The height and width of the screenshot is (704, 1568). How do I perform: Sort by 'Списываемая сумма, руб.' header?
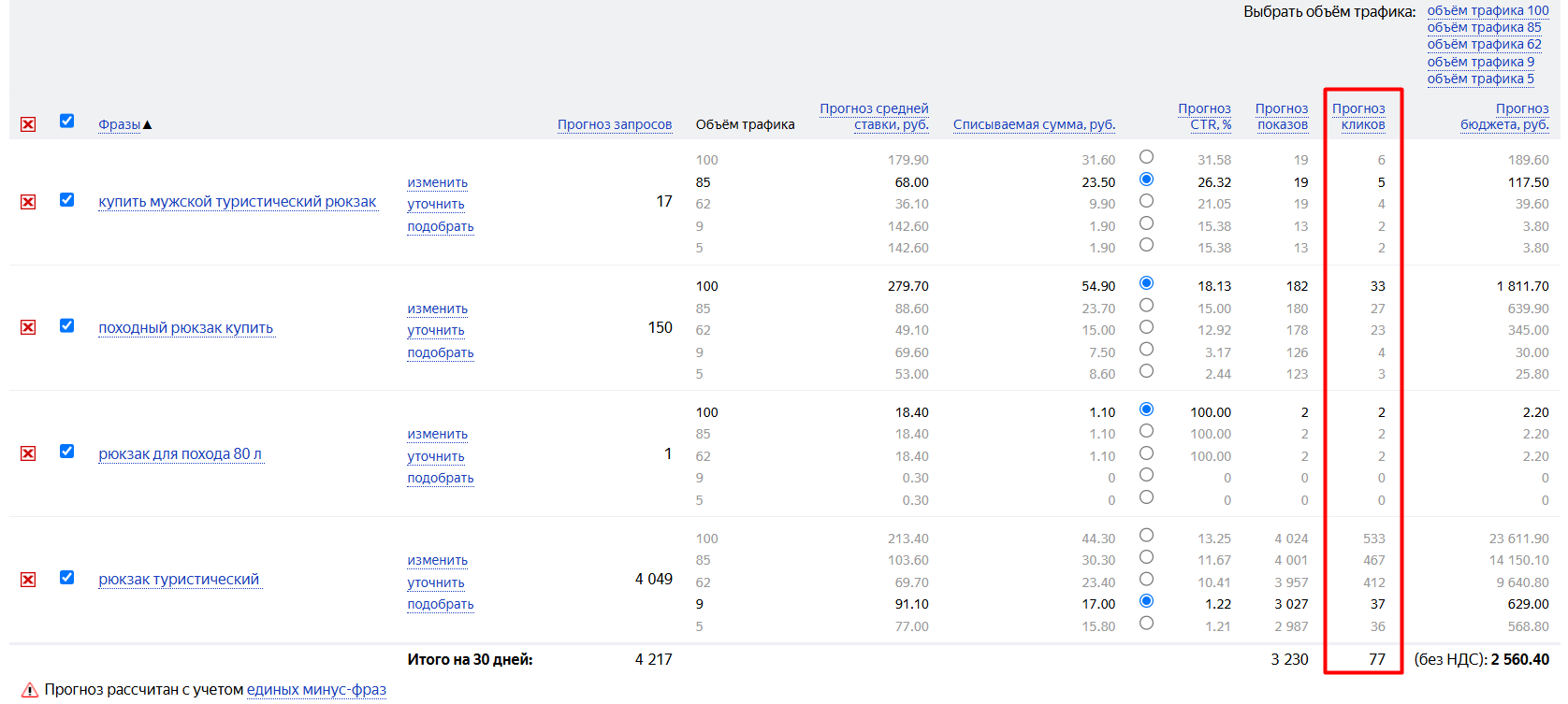[x=1034, y=124]
